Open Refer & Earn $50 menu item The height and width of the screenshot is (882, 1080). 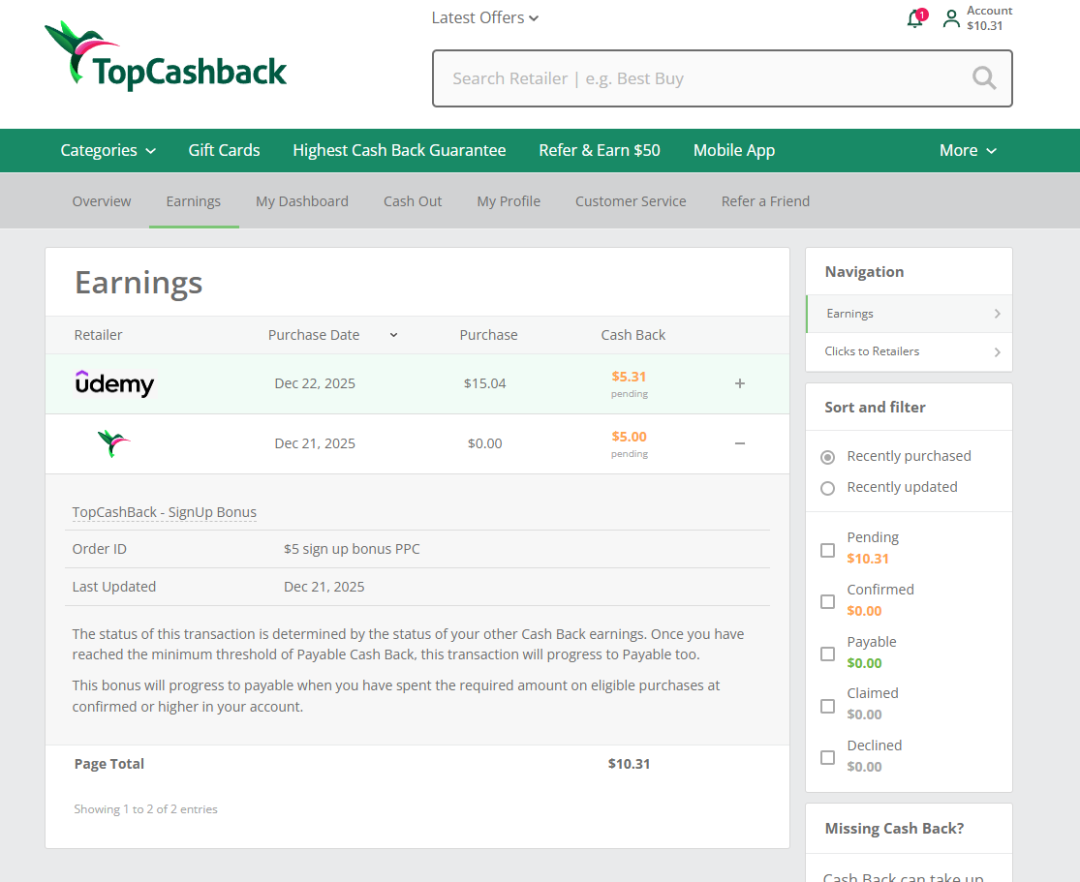[x=599, y=150]
